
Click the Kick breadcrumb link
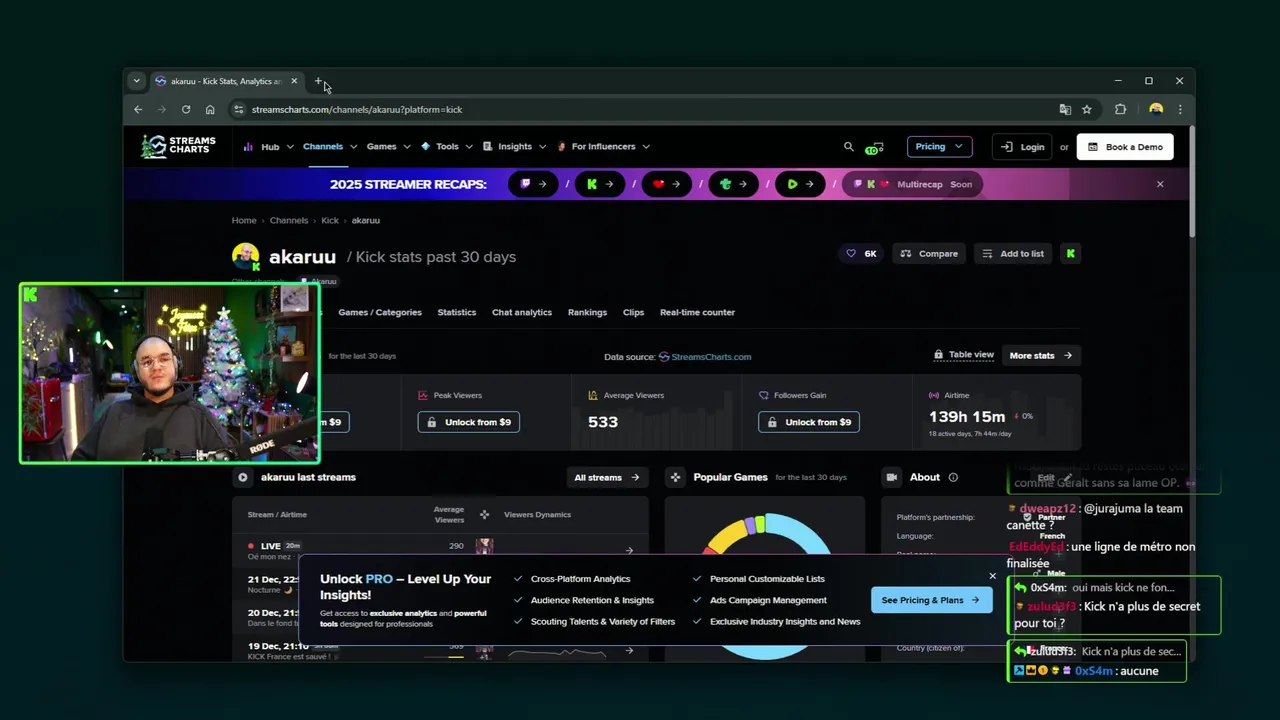[x=330, y=220]
